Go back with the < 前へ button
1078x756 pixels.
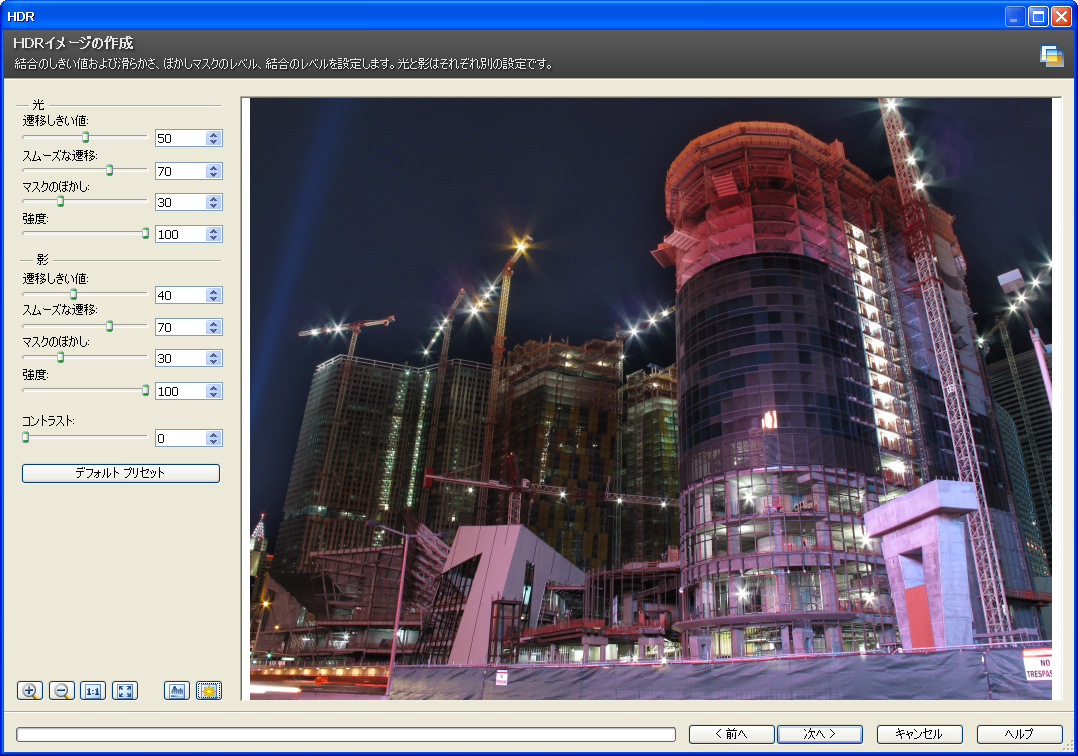click(x=731, y=734)
